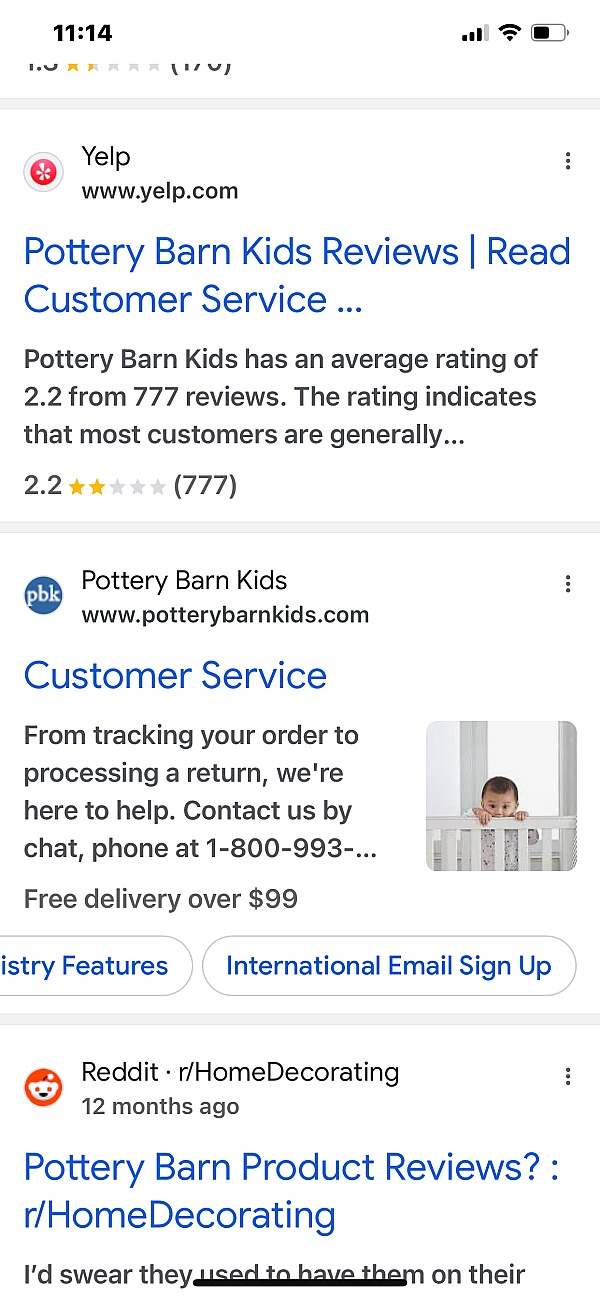600x1298 pixels.
Task: Tap the cellular signal bars icon
Action: [474, 34]
